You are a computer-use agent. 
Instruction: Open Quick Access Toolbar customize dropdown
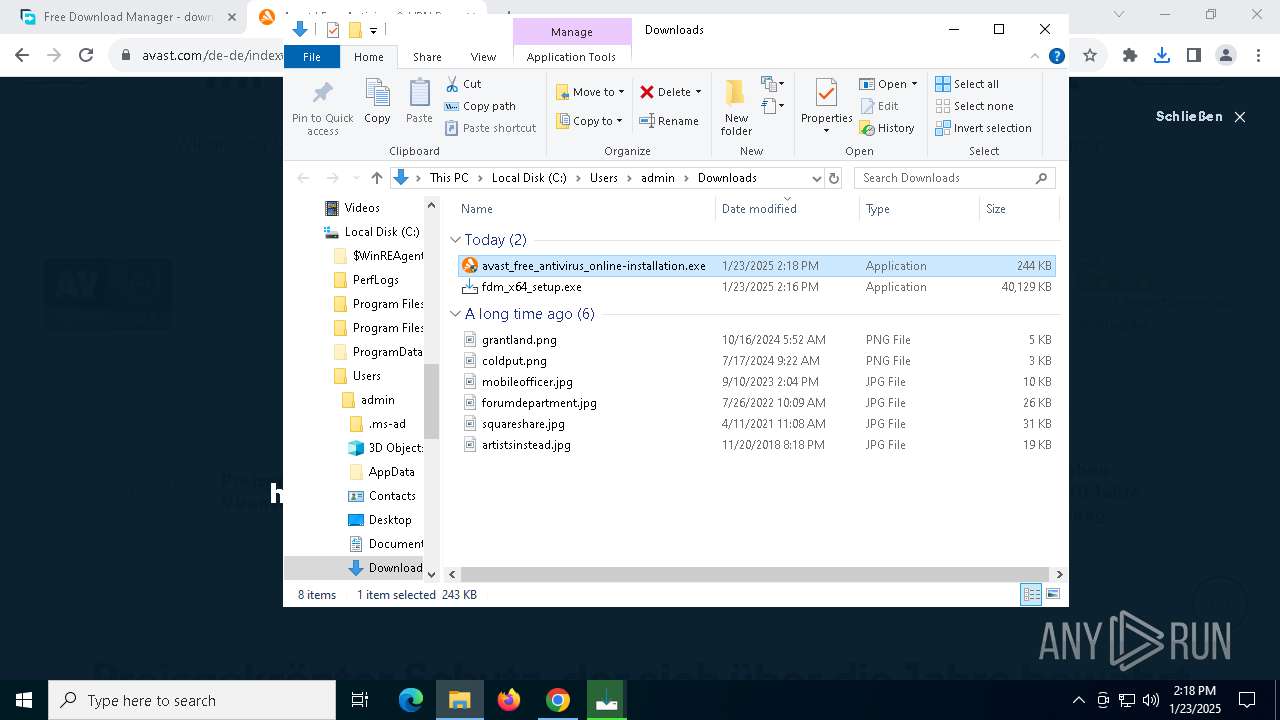click(x=373, y=30)
